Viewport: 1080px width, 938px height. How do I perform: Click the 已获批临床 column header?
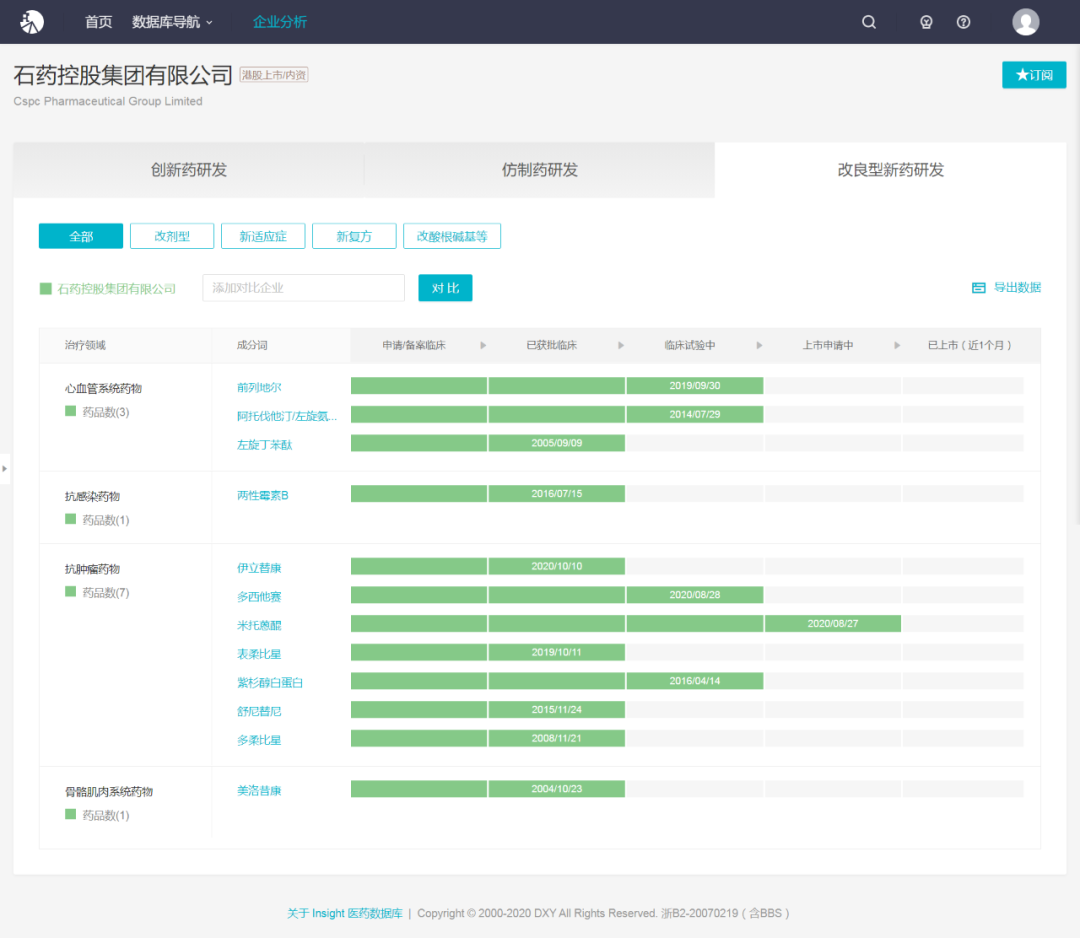552,345
